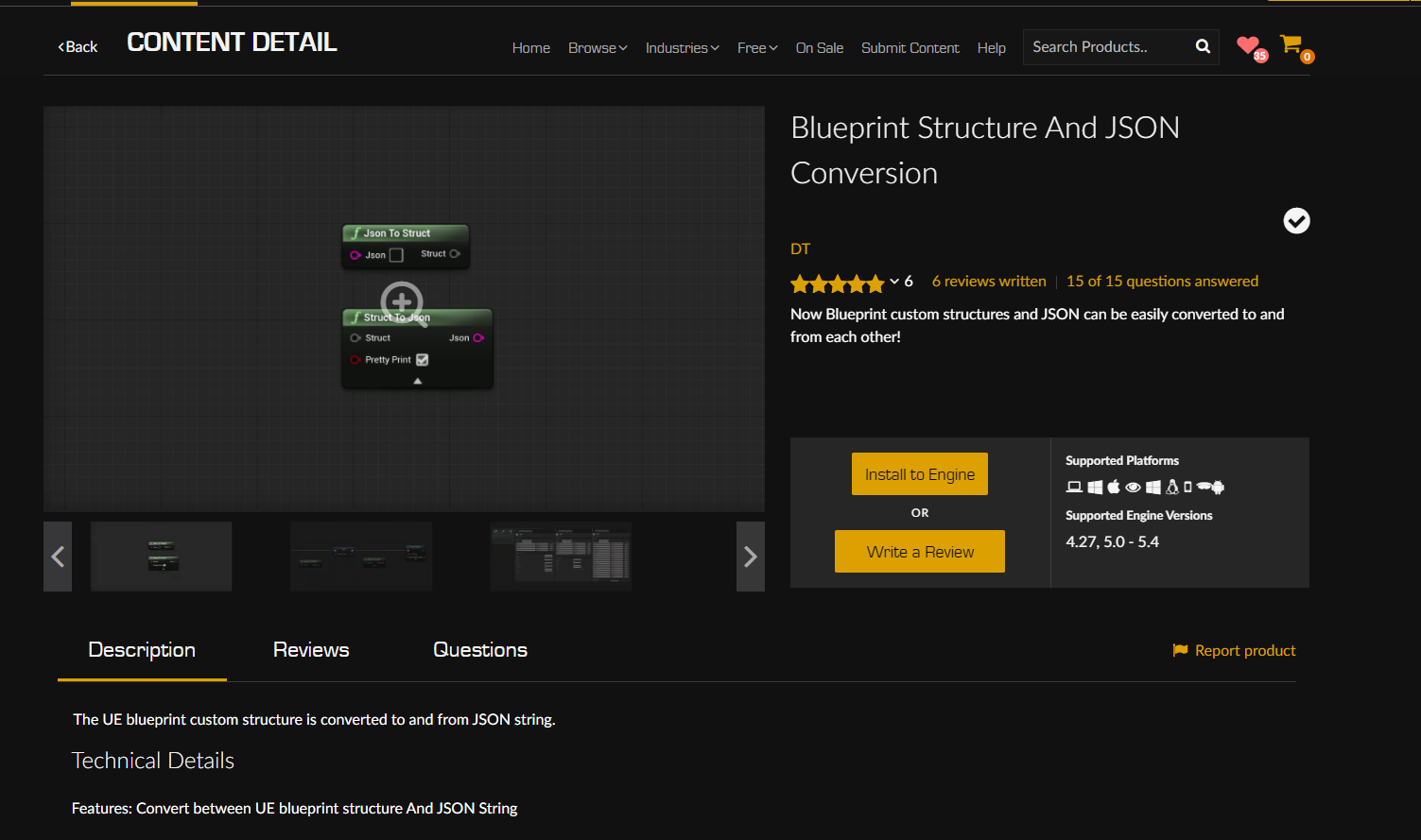Open the Browse dropdown menu
1421x840 pixels.
(x=598, y=48)
